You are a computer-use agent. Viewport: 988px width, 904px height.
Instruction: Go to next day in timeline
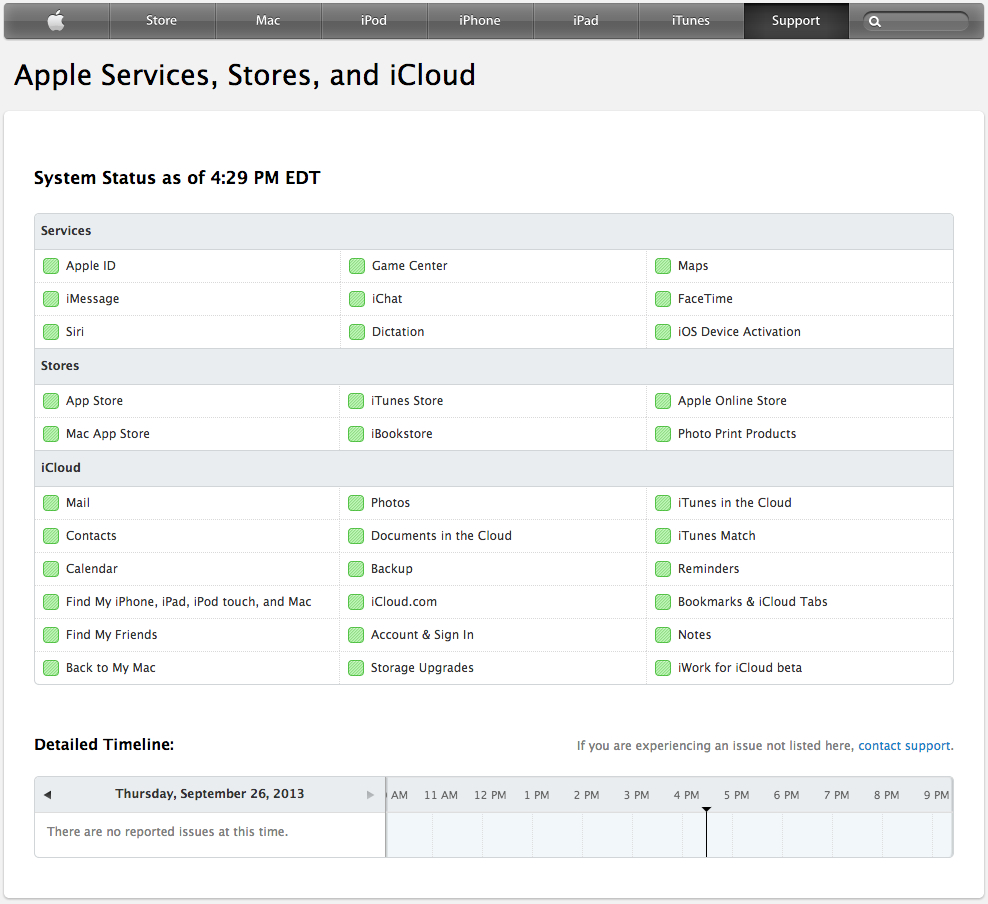[x=370, y=795]
